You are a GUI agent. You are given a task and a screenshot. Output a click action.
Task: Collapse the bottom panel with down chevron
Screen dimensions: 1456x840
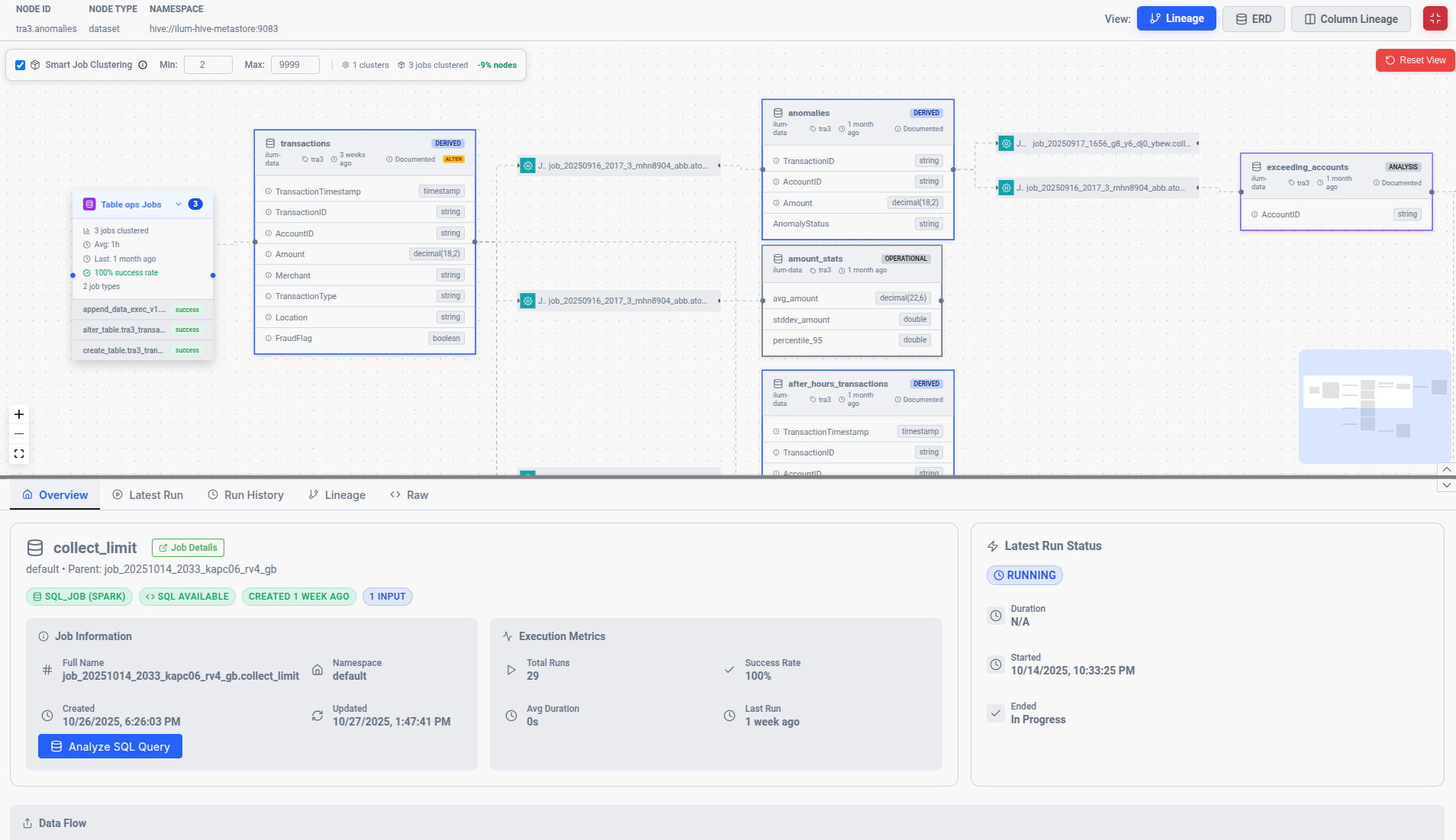(x=1445, y=485)
